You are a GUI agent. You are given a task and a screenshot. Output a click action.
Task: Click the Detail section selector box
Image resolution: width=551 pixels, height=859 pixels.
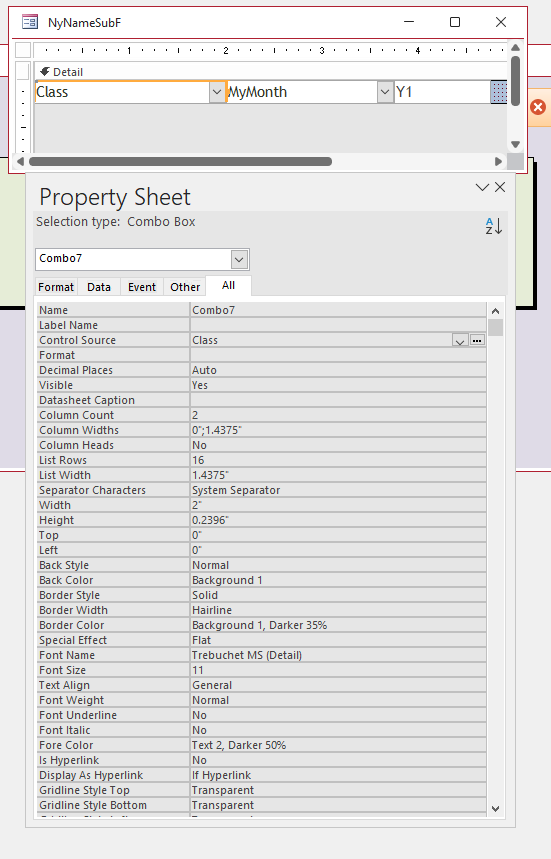[x=23, y=71]
